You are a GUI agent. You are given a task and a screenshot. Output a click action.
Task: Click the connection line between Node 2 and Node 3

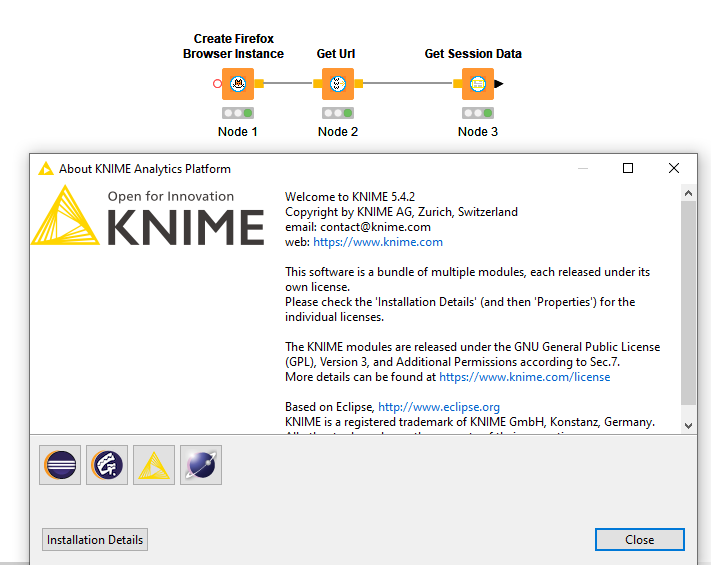click(408, 83)
